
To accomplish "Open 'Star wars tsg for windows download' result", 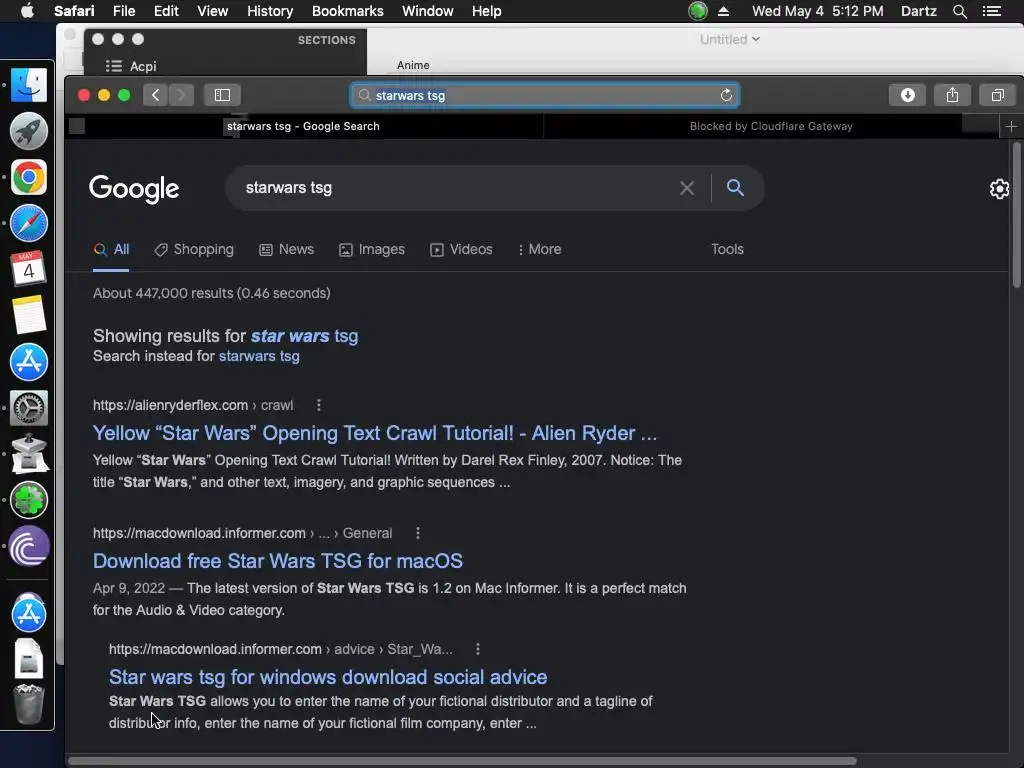I will 328,677.
